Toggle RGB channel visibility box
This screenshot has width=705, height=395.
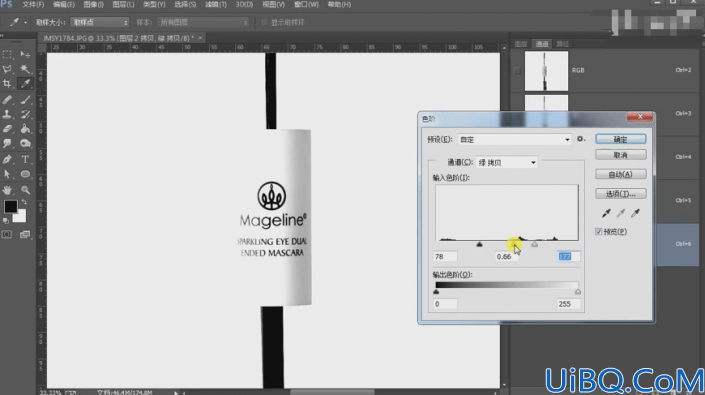click(517, 71)
